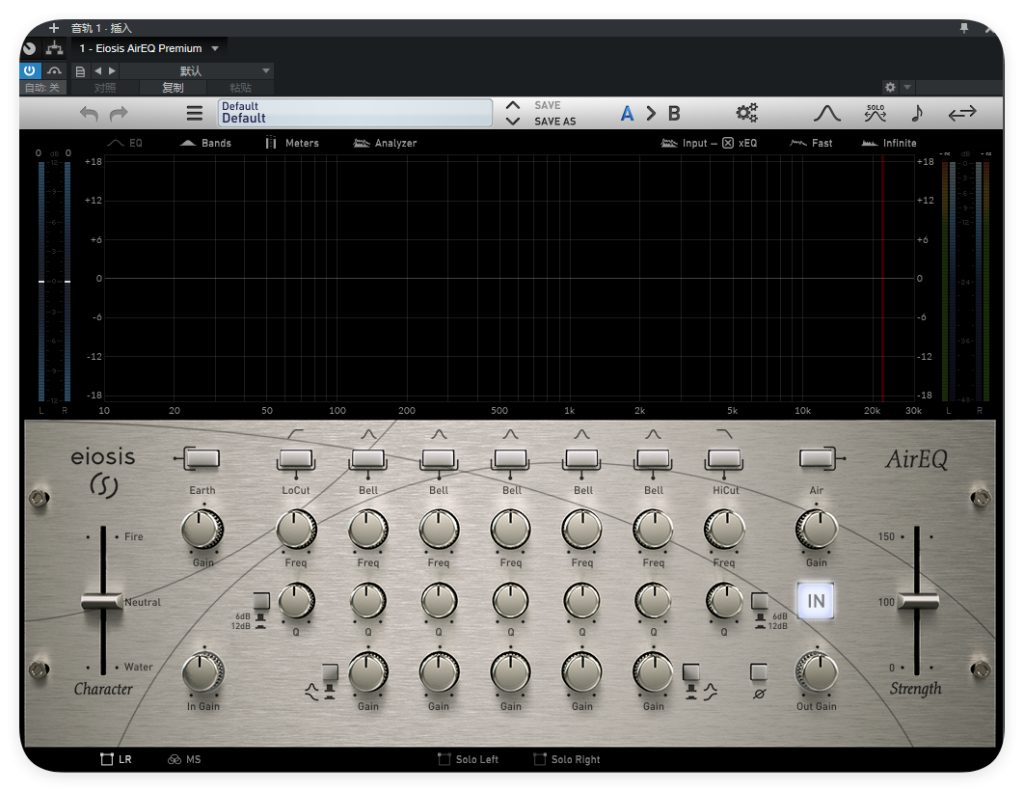1024x792 pixels.
Task: Open the Fast analyzer speed option
Action: [810, 143]
